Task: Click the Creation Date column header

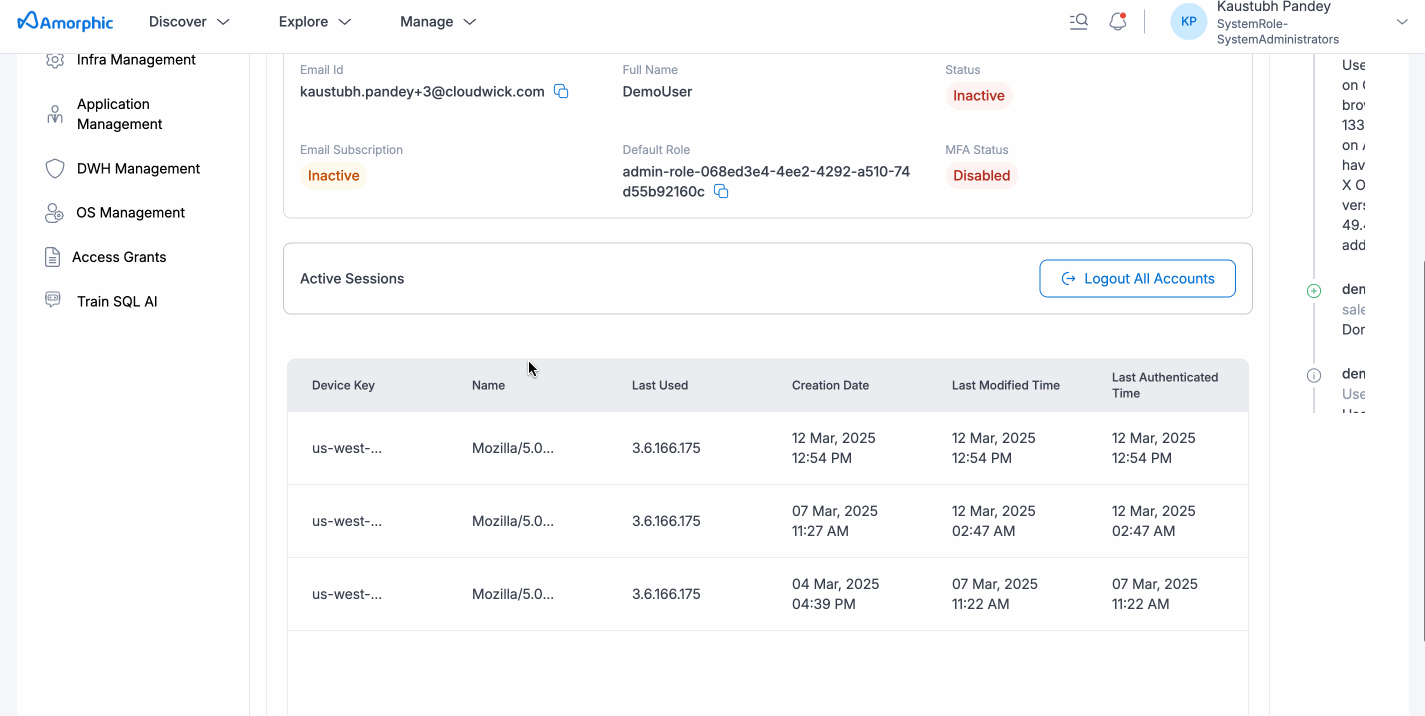Action: click(830, 385)
